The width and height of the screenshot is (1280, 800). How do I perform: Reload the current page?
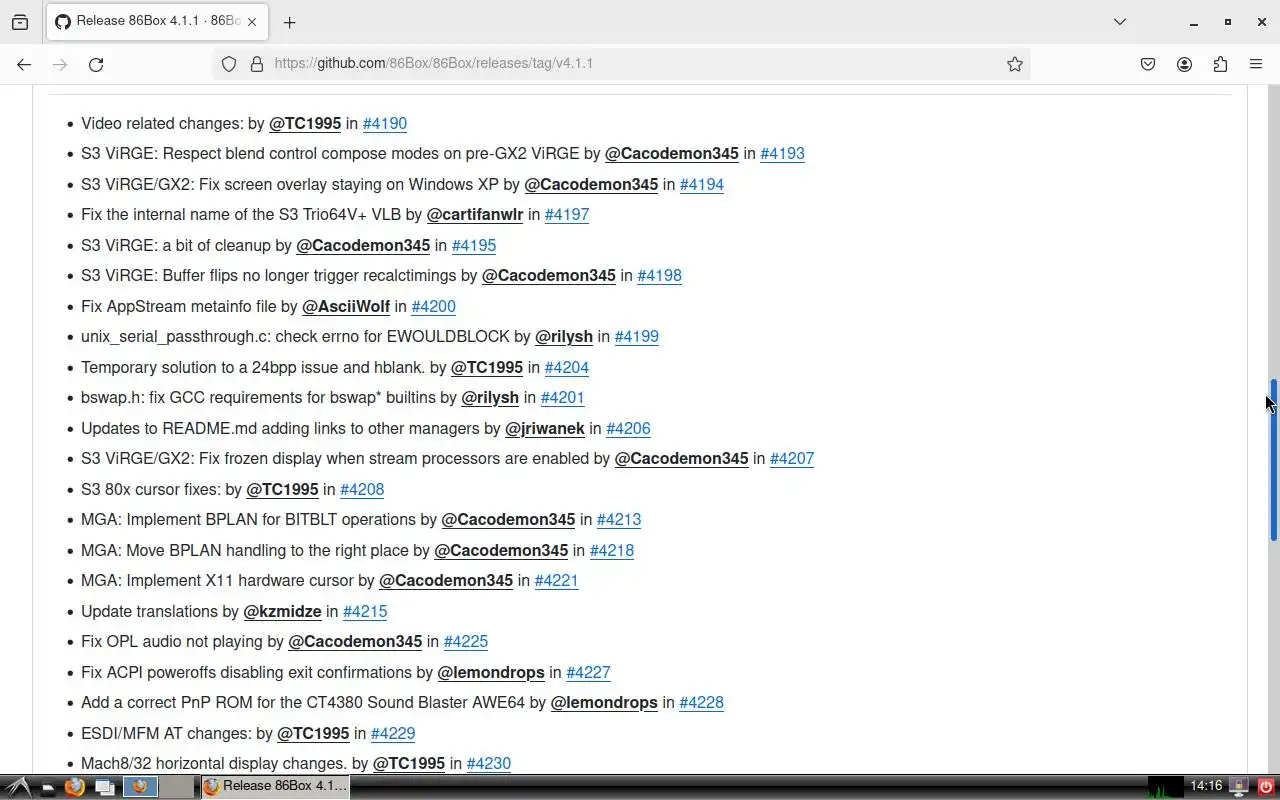coord(96,64)
